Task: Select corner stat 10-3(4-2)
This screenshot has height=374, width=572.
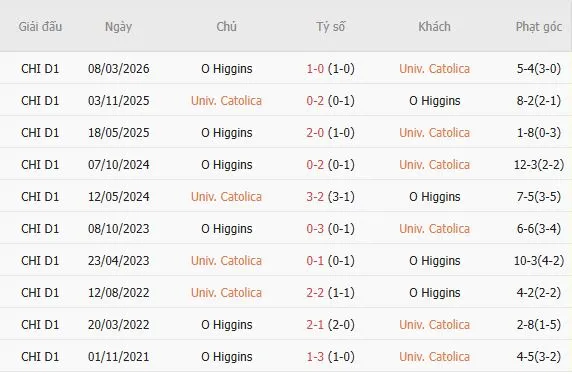Action: pyautogui.click(x=539, y=261)
